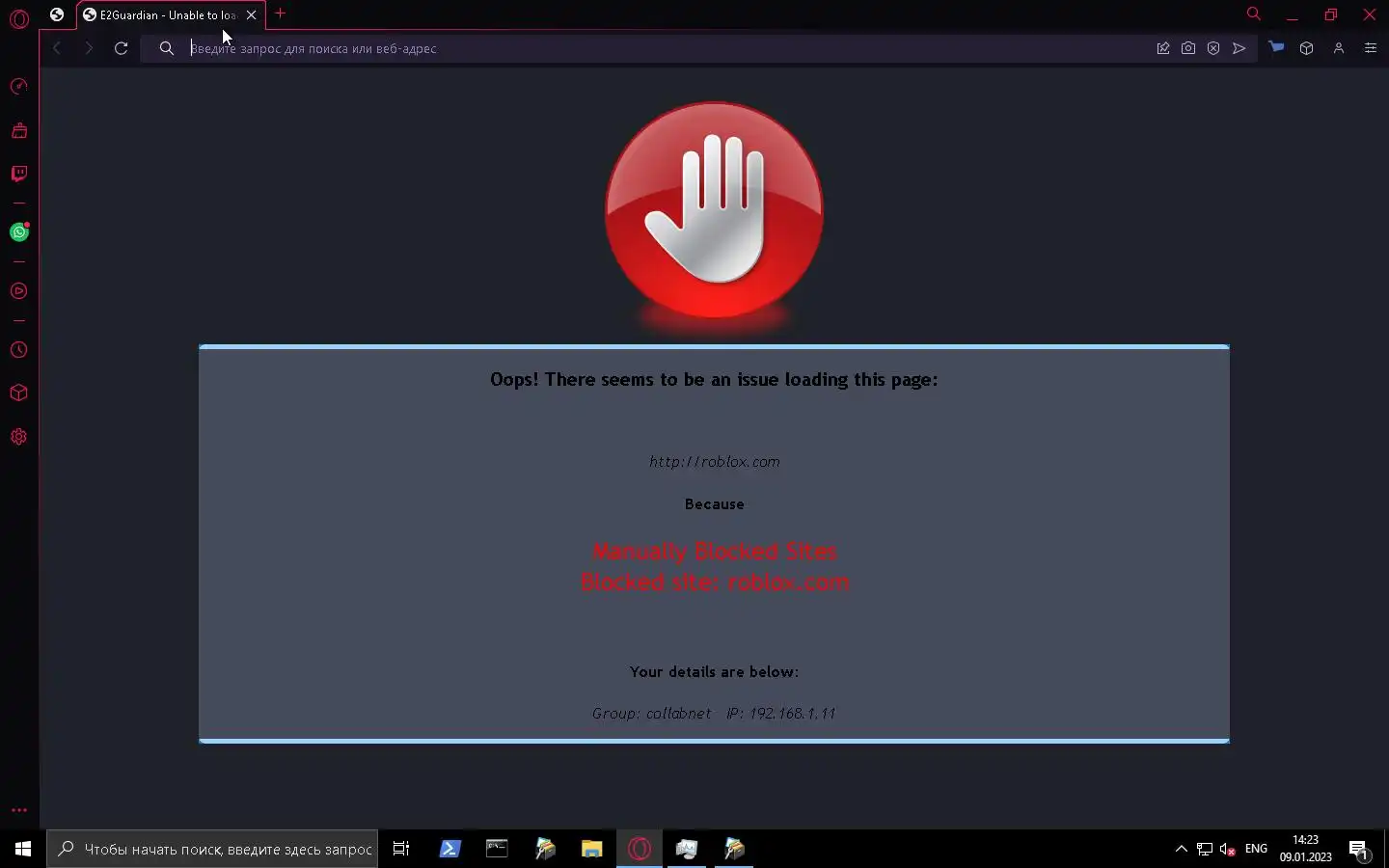Click the Manually Blocked Sites text

click(x=715, y=552)
